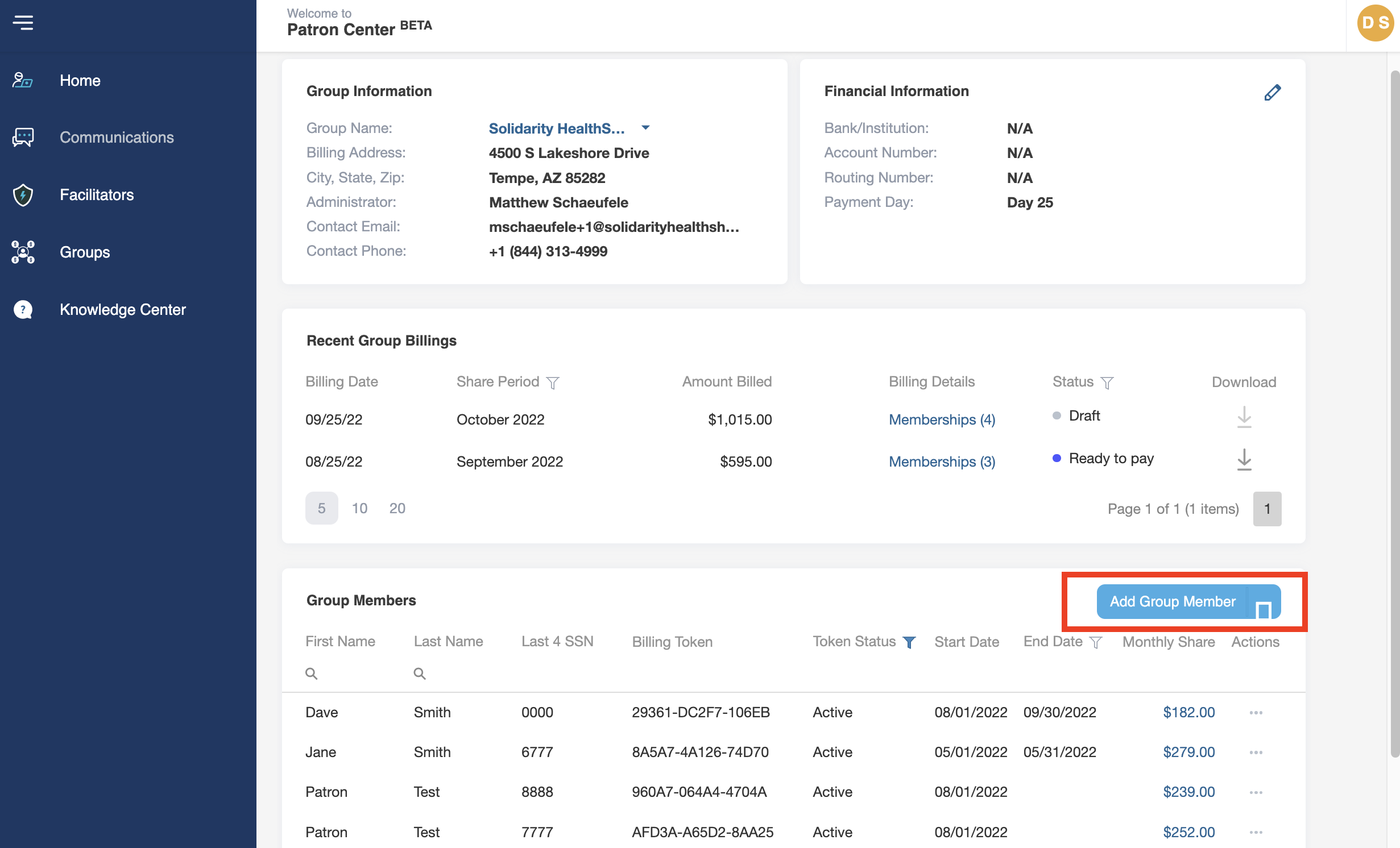The width and height of the screenshot is (1400, 848).
Task: Open the DS user avatar
Action: 1374,23
